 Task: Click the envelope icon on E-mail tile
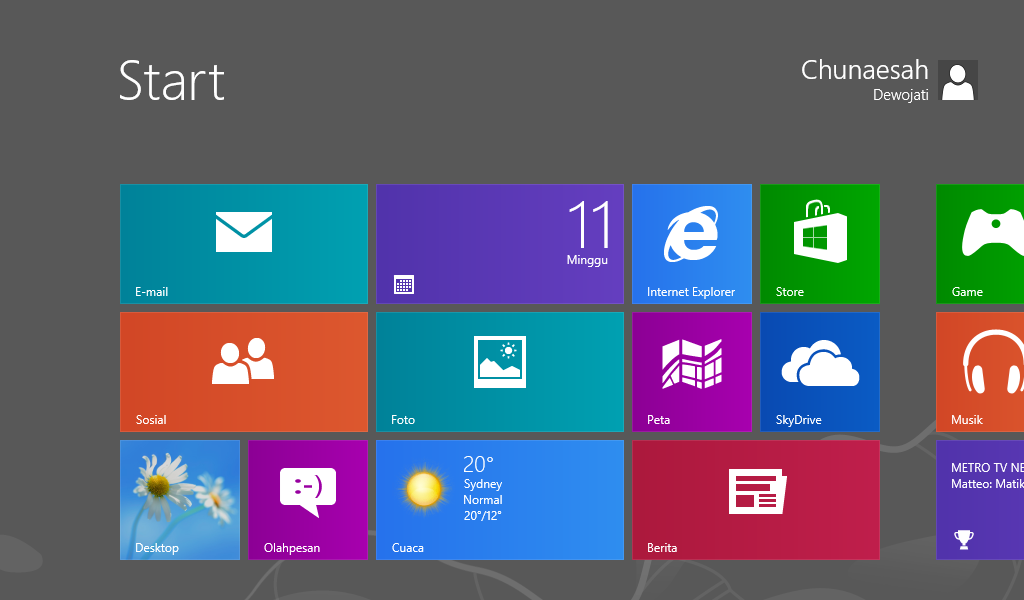[244, 232]
